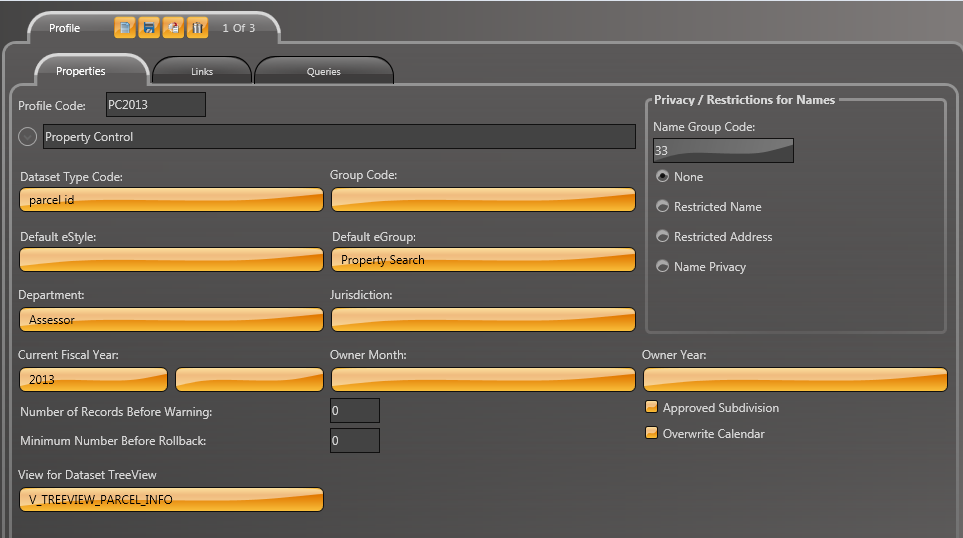Select the None radio button
The width and height of the screenshot is (963, 538).
pos(662,176)
